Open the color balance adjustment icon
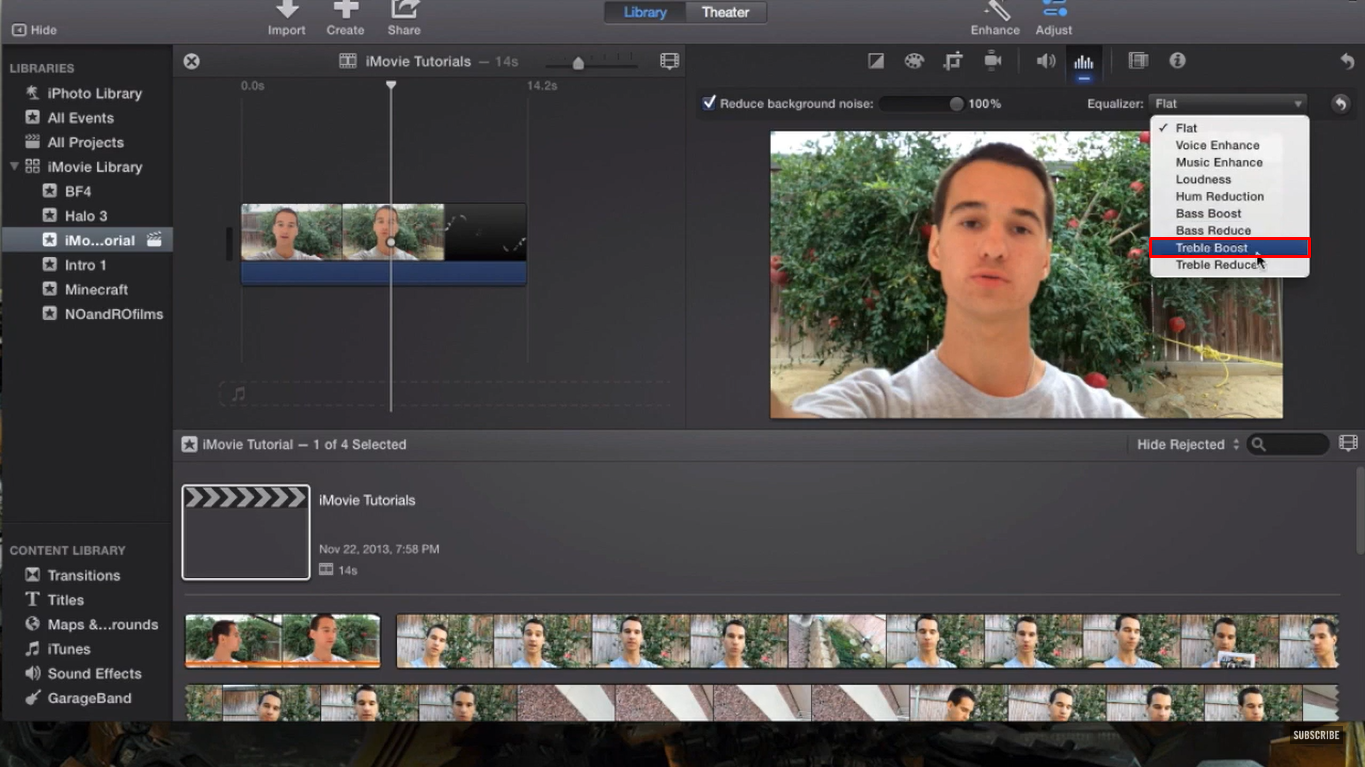 (x=876, y=61)
